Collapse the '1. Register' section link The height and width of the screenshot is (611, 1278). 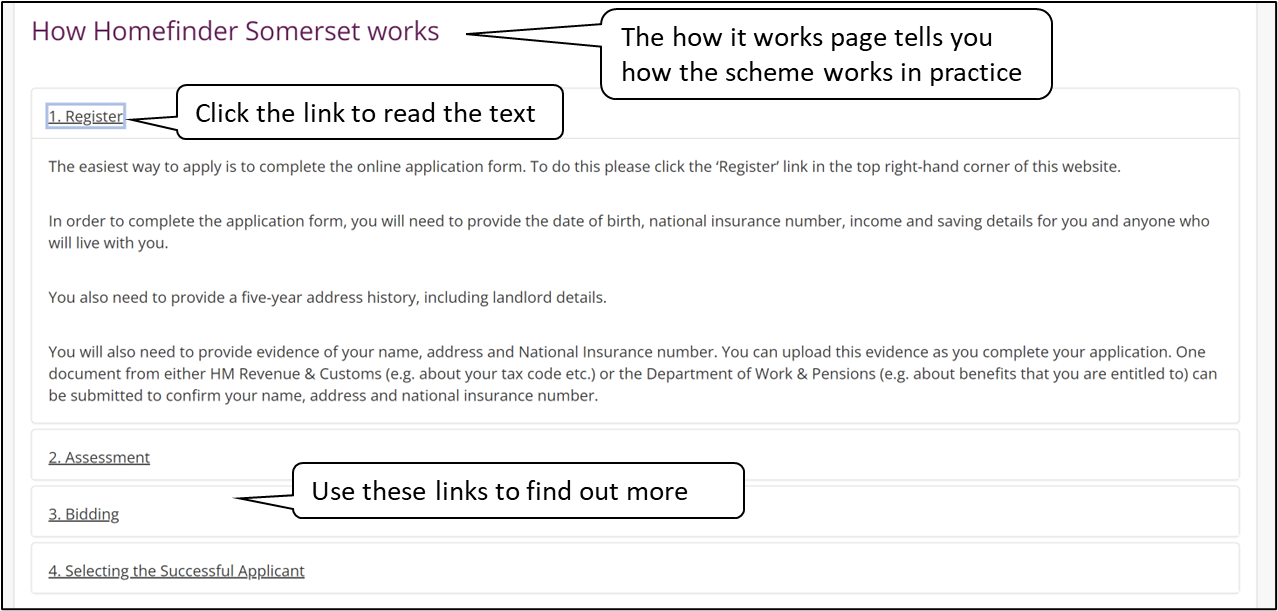click(x=86, y=116)
